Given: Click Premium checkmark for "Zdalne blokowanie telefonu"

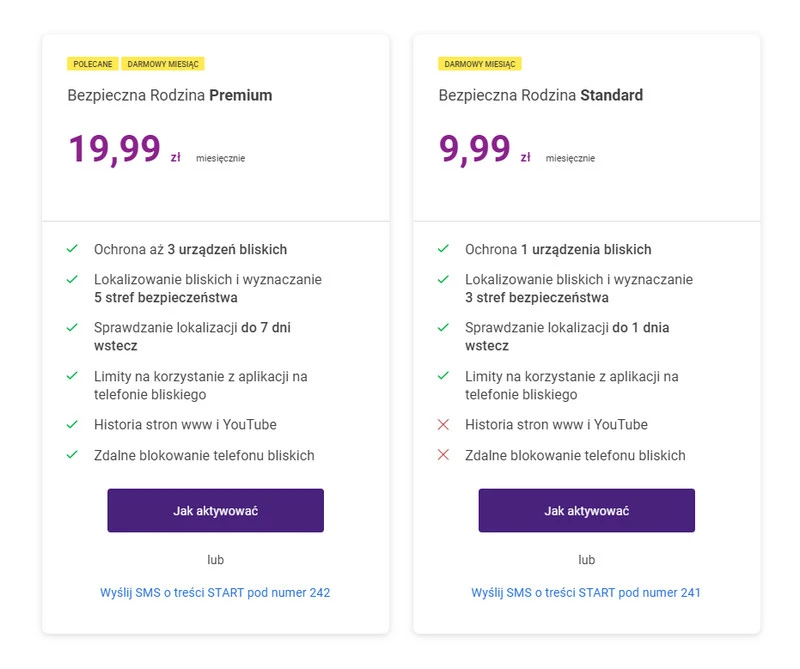Looking at the screenshot, I should (x=72, y=455).
